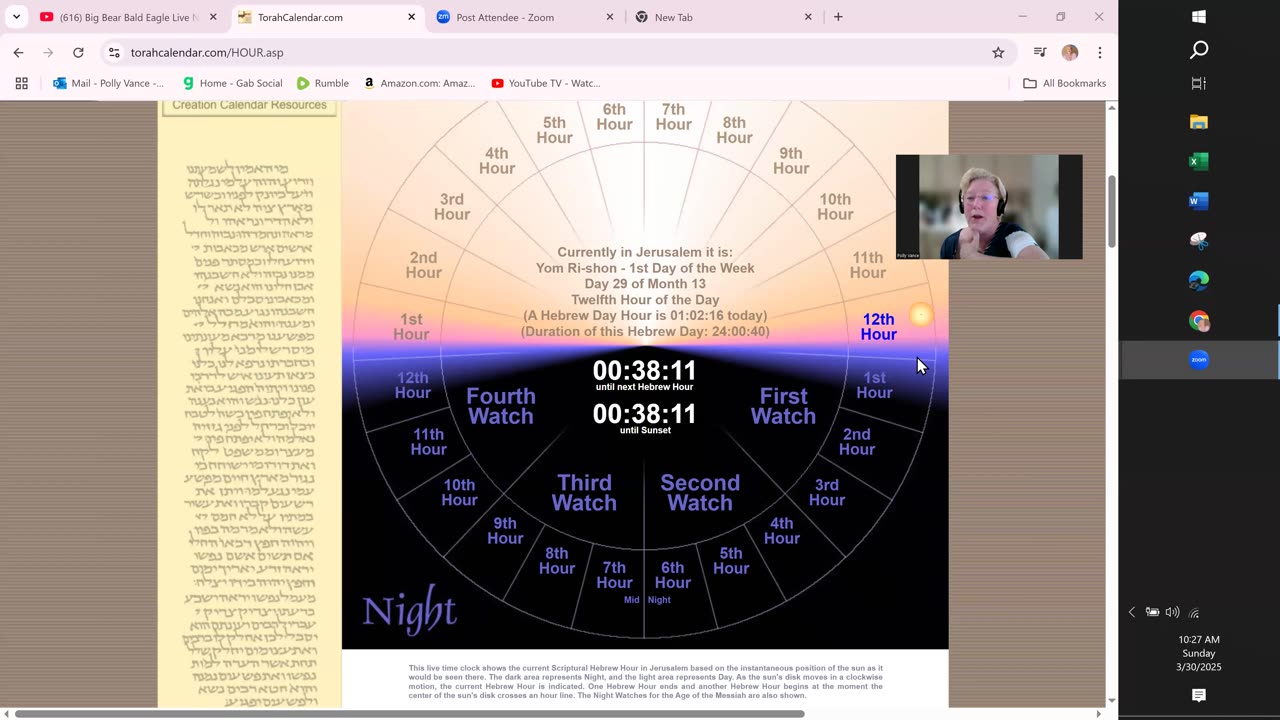This screenshot has width=1280, height=720.
Task: Open the media control icon in the toolbar
Action: point(1040,52)
